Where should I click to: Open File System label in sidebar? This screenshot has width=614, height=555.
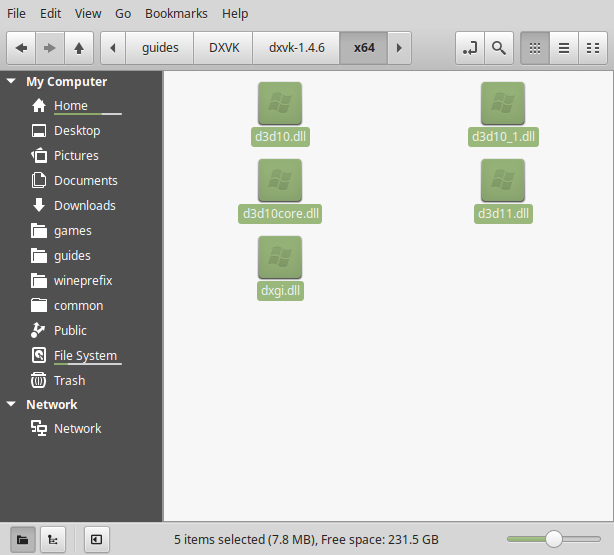[x=85, y=355]
